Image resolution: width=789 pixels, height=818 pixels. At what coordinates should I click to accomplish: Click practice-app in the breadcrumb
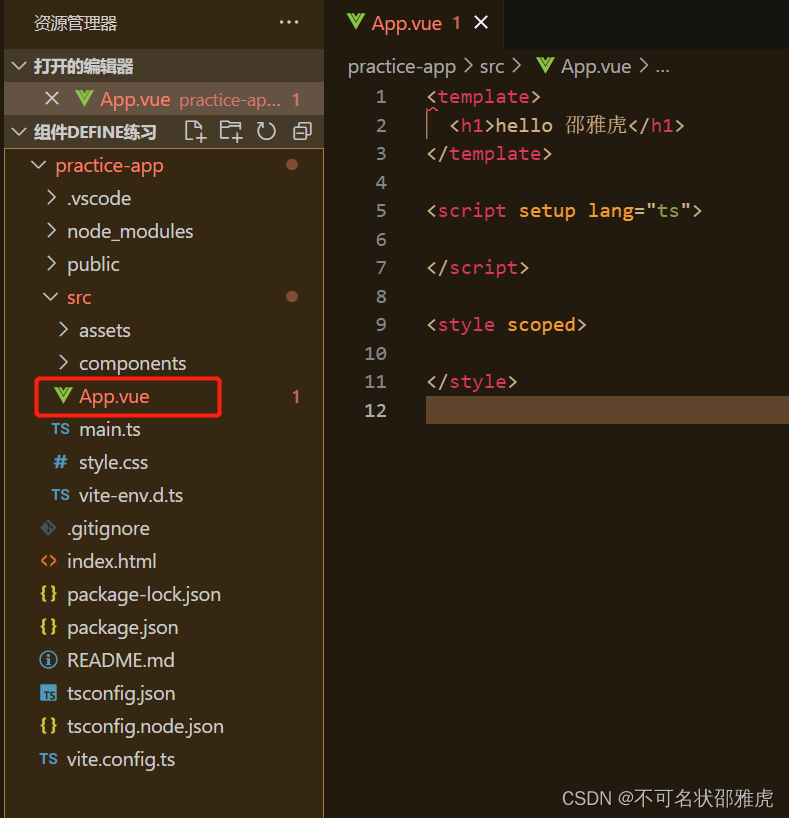[x=402, y=67]
